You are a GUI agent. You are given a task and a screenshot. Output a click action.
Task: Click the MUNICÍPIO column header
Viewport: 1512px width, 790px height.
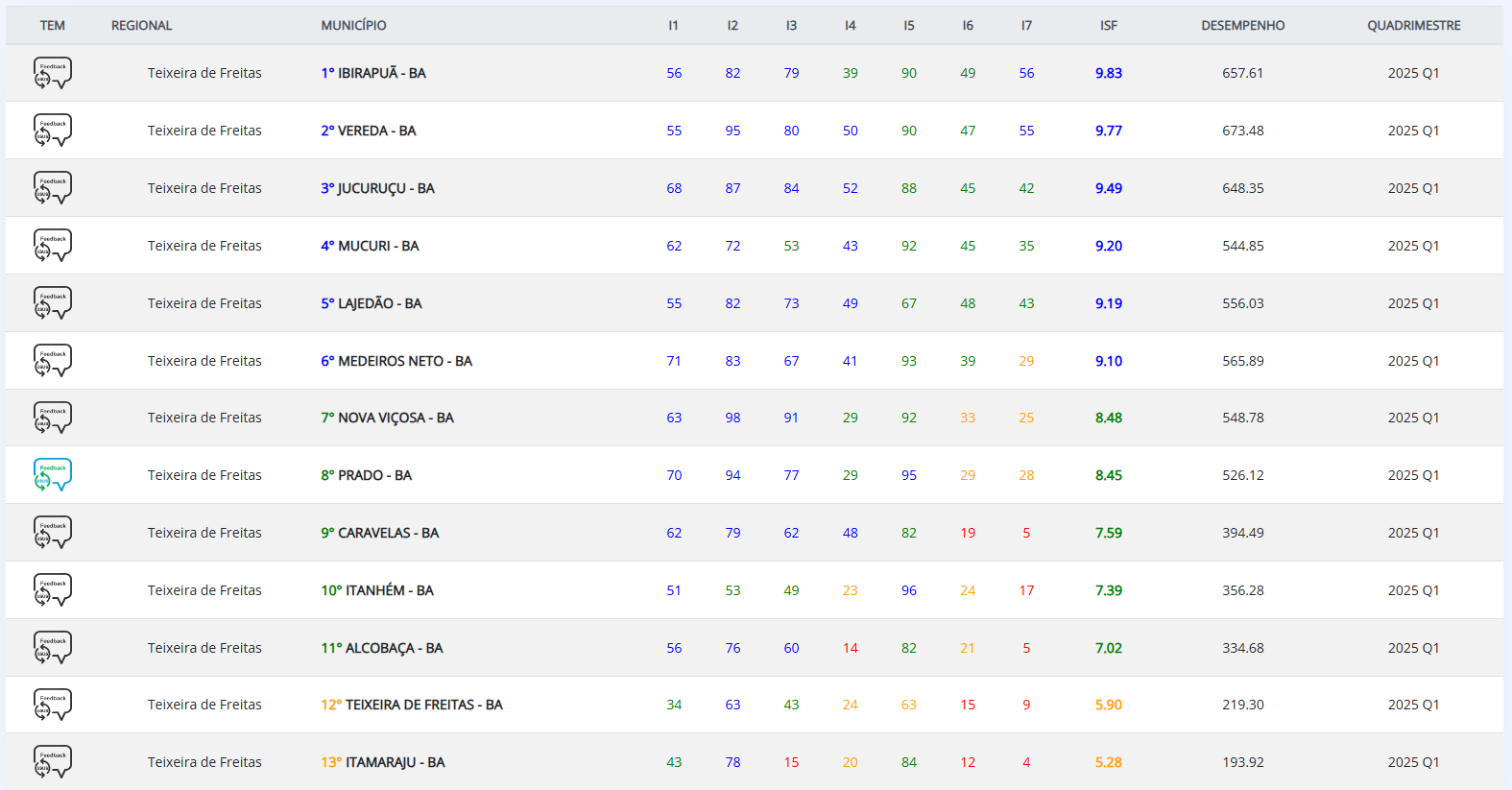pos(353,26)
